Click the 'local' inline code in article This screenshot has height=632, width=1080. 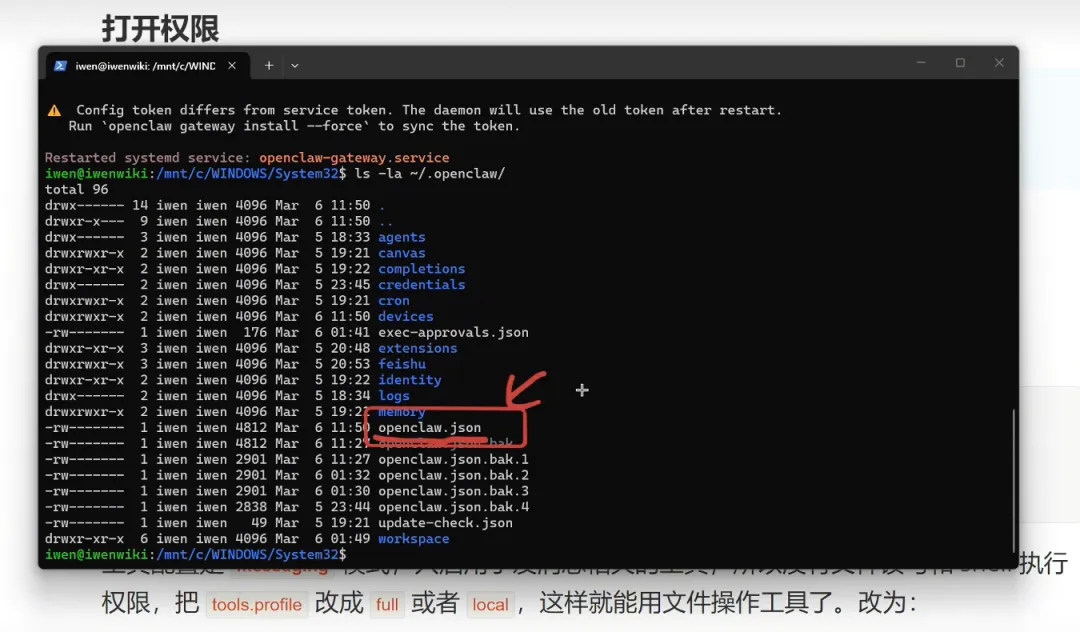click(x=490, y=605)
